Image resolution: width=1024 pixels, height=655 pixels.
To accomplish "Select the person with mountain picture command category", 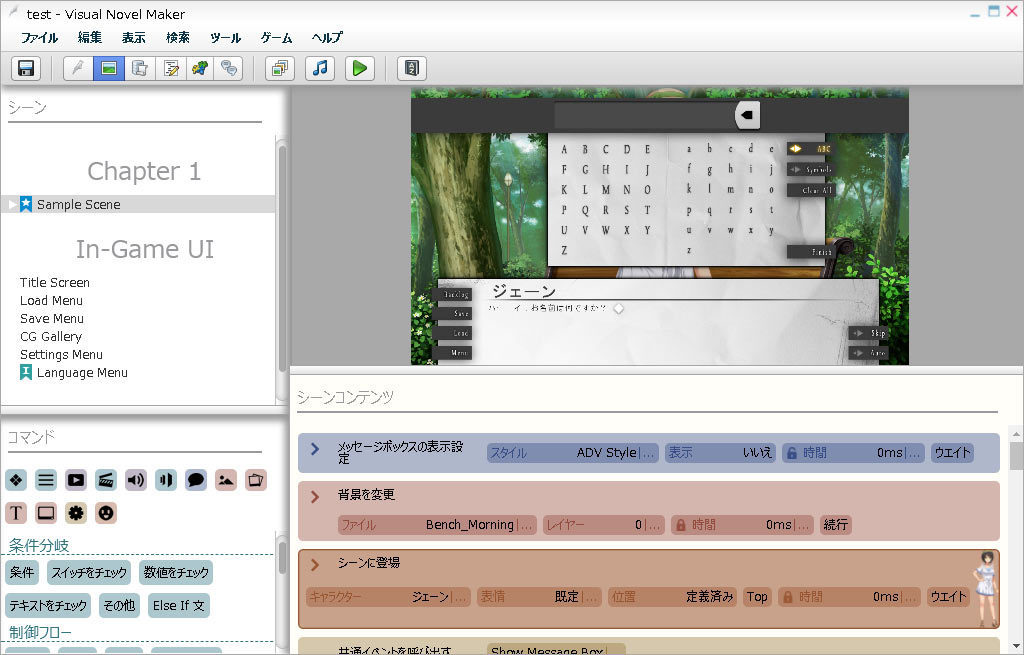I will pos(226,480).
